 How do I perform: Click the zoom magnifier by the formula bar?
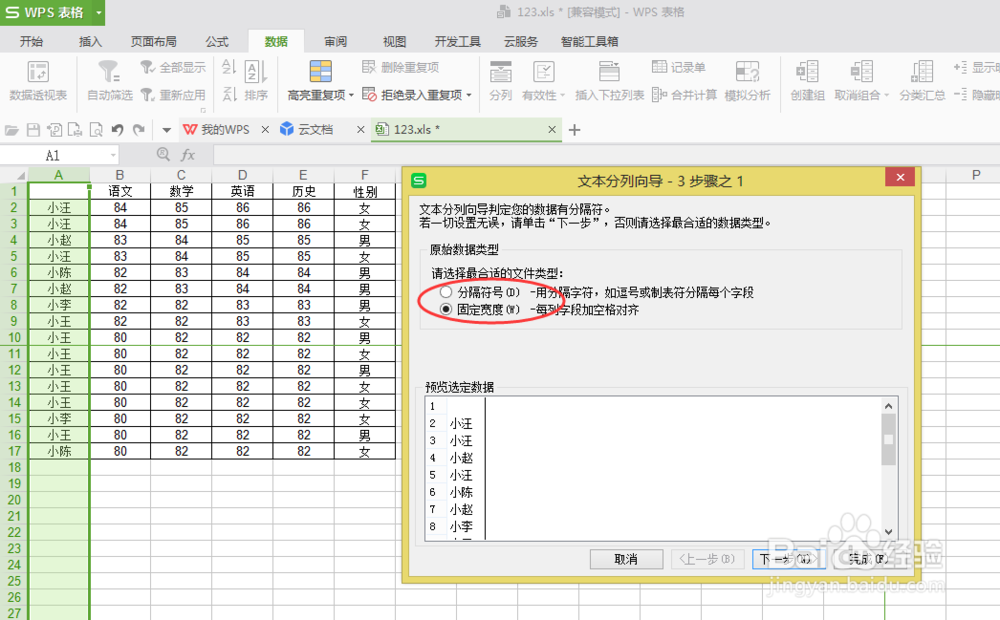pos(163,154)
